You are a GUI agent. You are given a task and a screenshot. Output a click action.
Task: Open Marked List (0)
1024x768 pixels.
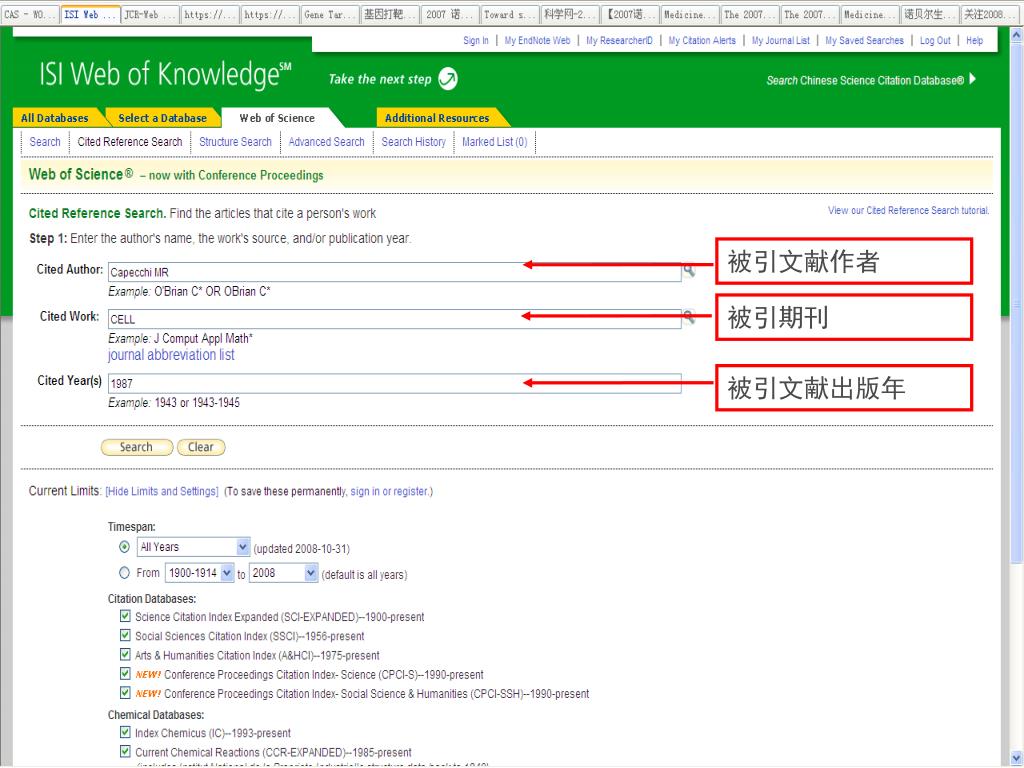point(494,142)
